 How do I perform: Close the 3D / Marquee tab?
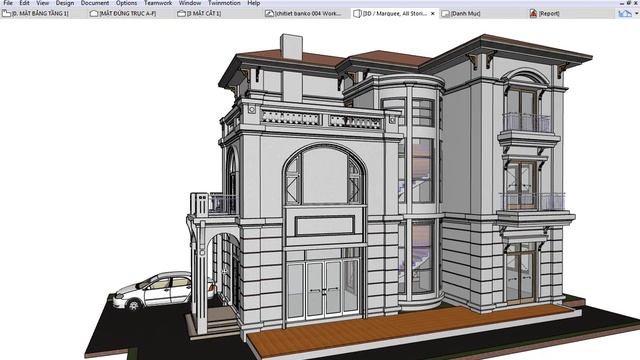(433, 13)
